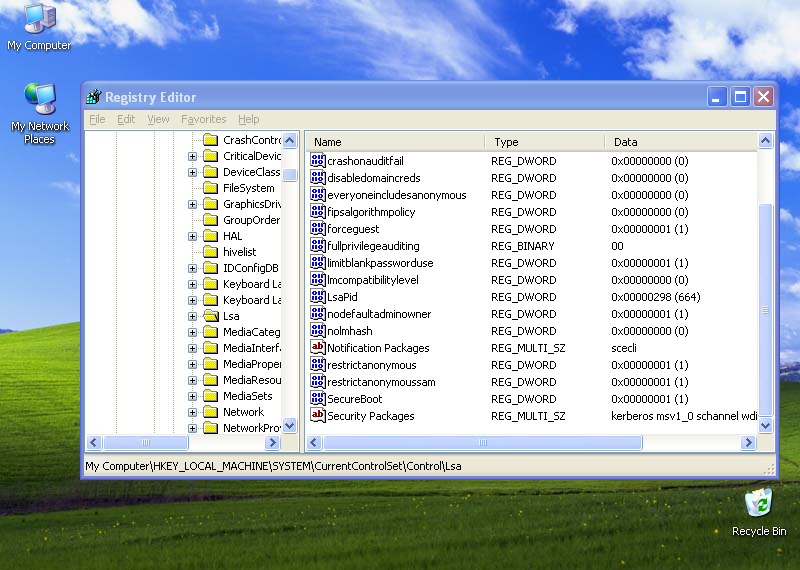Select the MediaSets key in the tree
This screenshot has width=800, height=570.
click(247, 396)
